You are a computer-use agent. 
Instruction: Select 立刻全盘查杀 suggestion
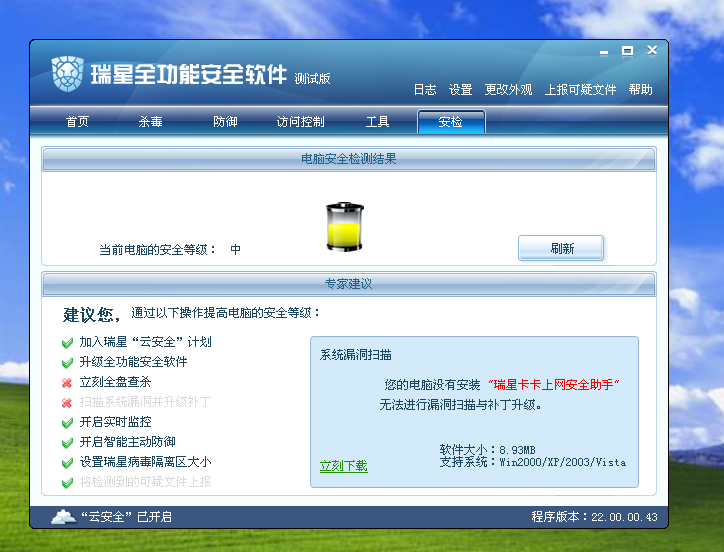(x=115, y=382)
